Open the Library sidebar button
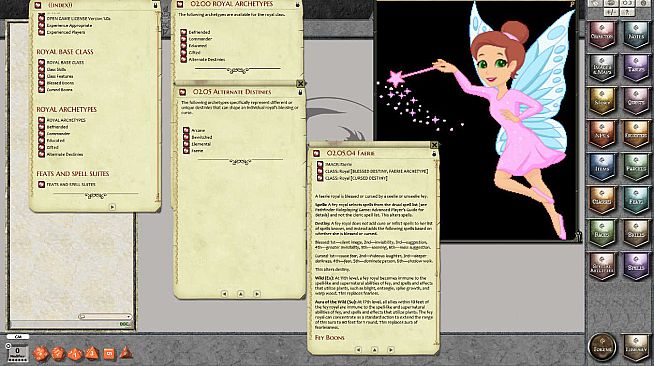The height and width of the screenshot is (366, 654). (x=636, y=347)
